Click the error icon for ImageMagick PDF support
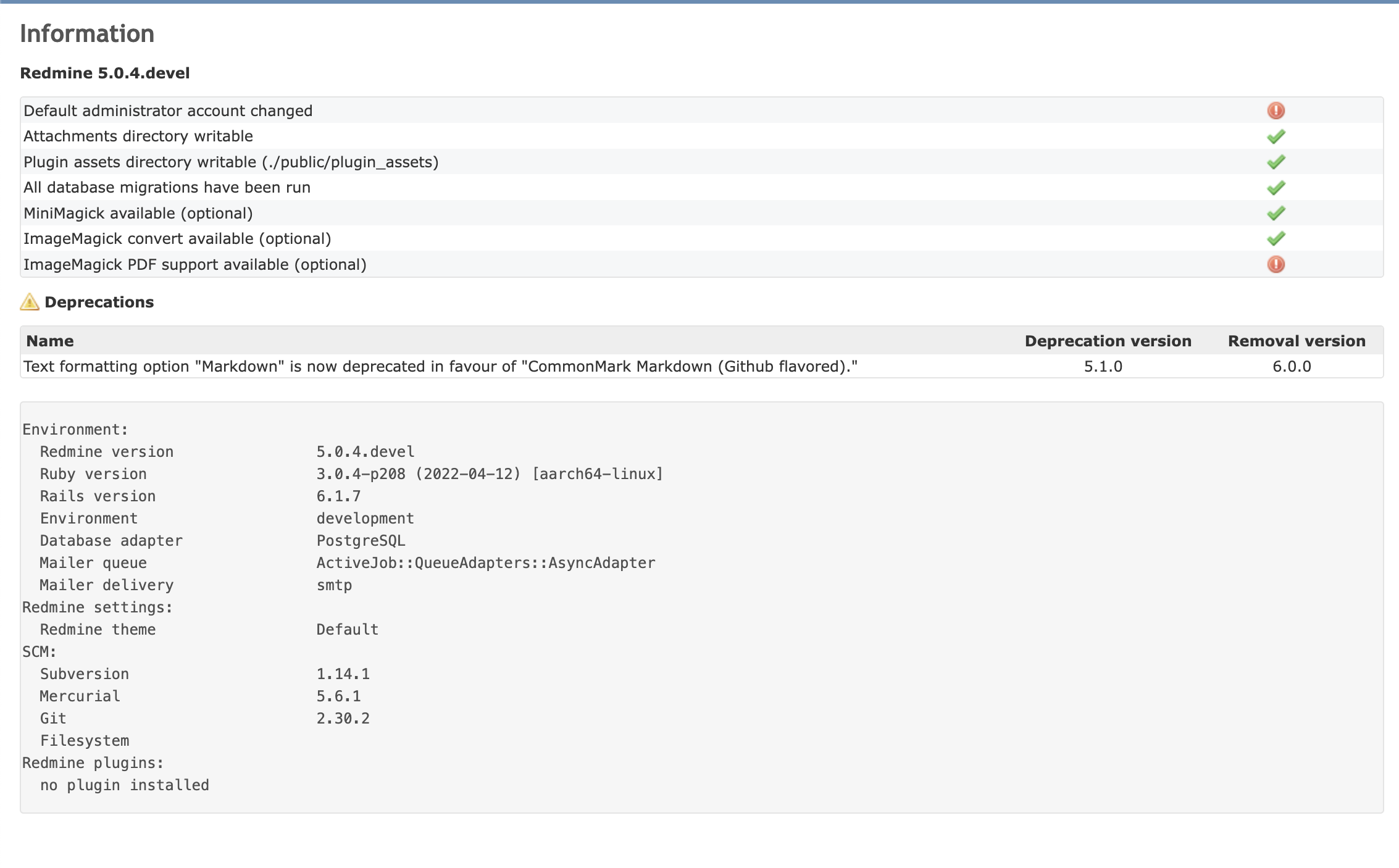Viewport: 1399px width, 868px height. click(x=1276, y=264)
